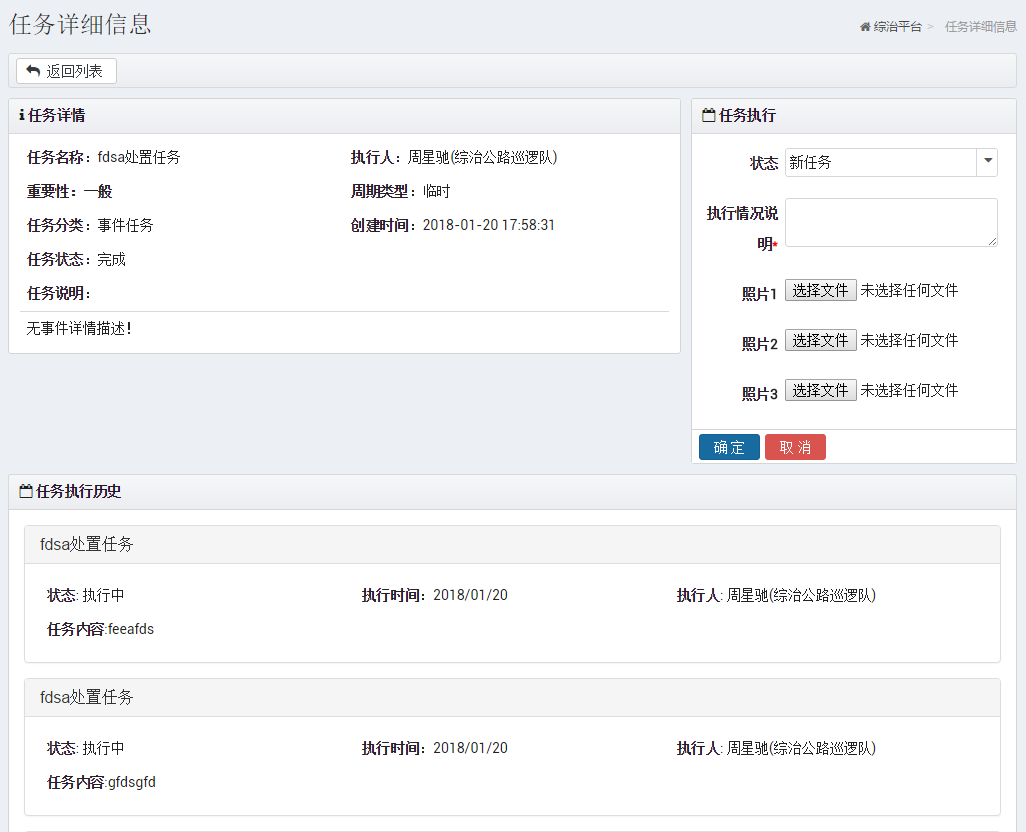Click the return arrow icon on 返回列表
The image size is (1026, 832).
tap(33, 71)
